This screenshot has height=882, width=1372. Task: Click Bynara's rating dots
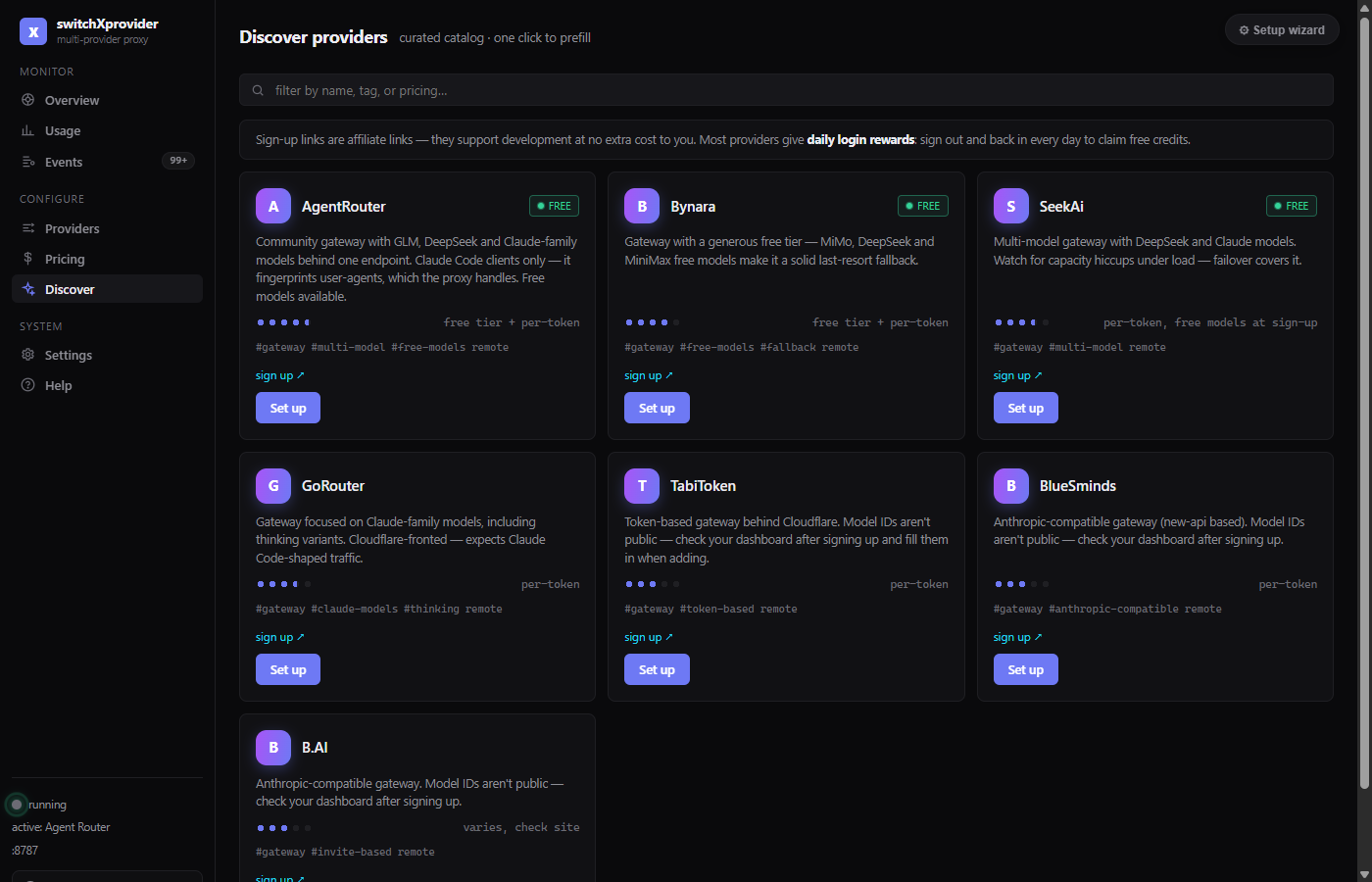(x=652, y=322)
